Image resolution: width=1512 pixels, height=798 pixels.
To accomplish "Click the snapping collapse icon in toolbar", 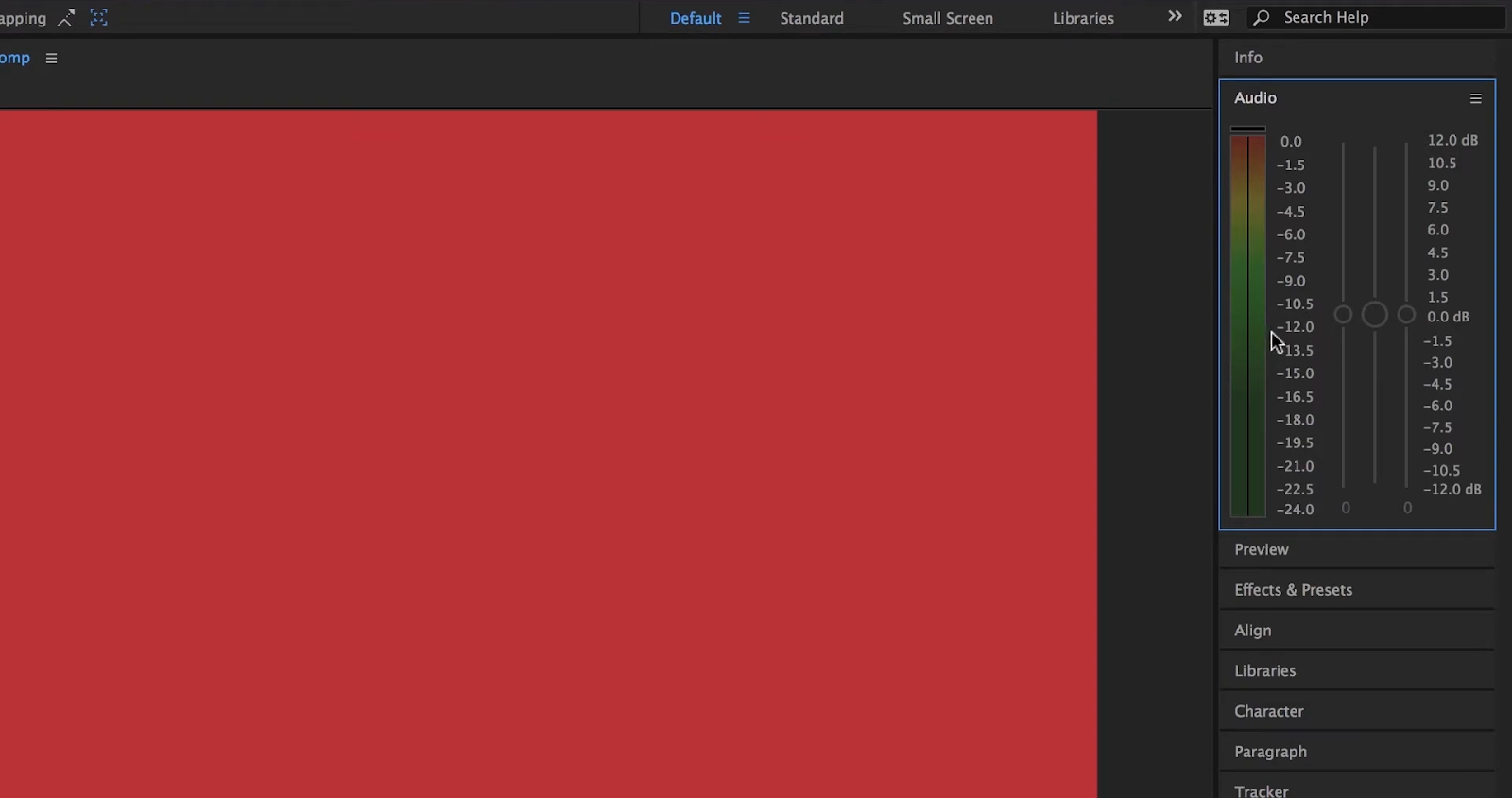I will click(x=66, y=17).
